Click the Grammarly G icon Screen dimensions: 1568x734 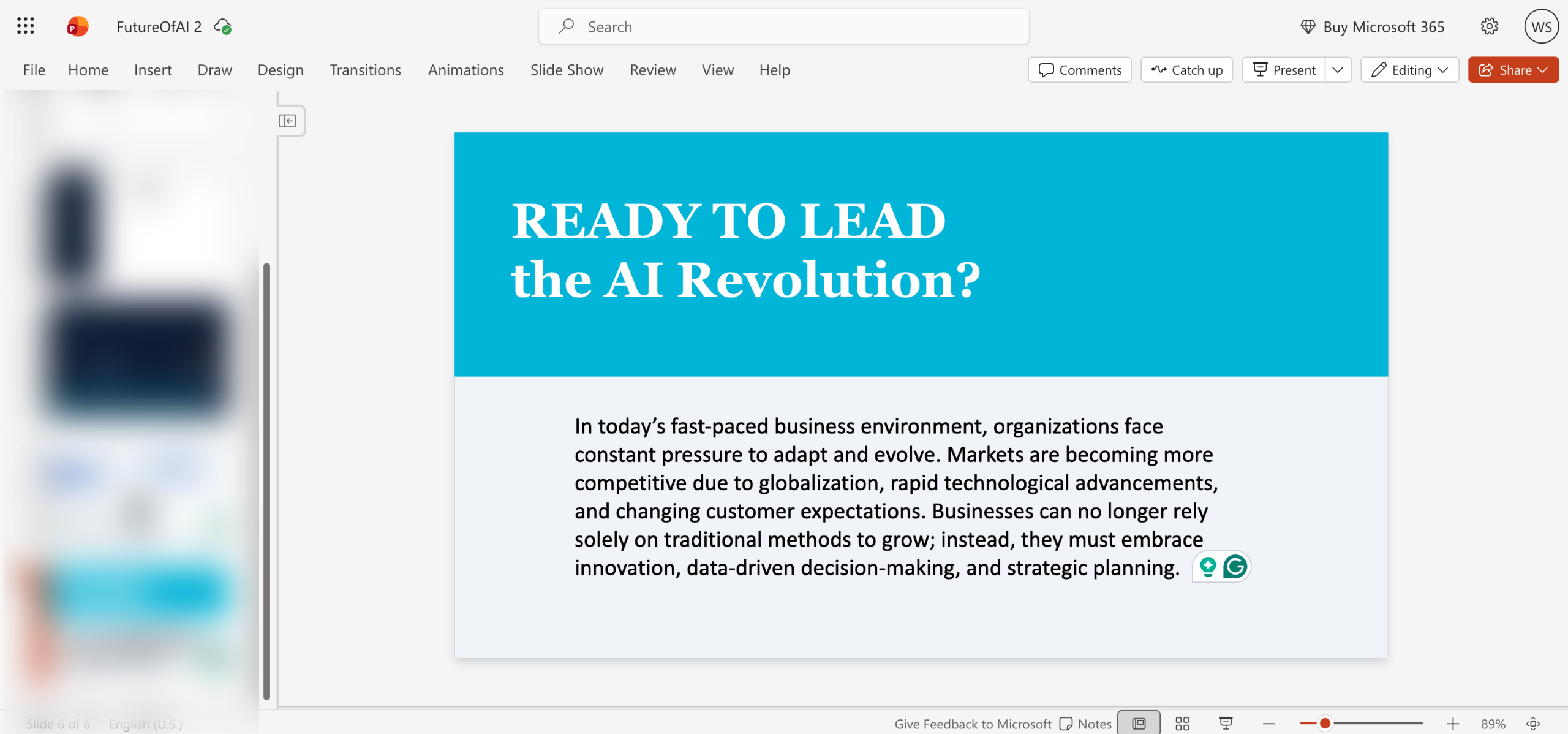(x=1235, y=567)
